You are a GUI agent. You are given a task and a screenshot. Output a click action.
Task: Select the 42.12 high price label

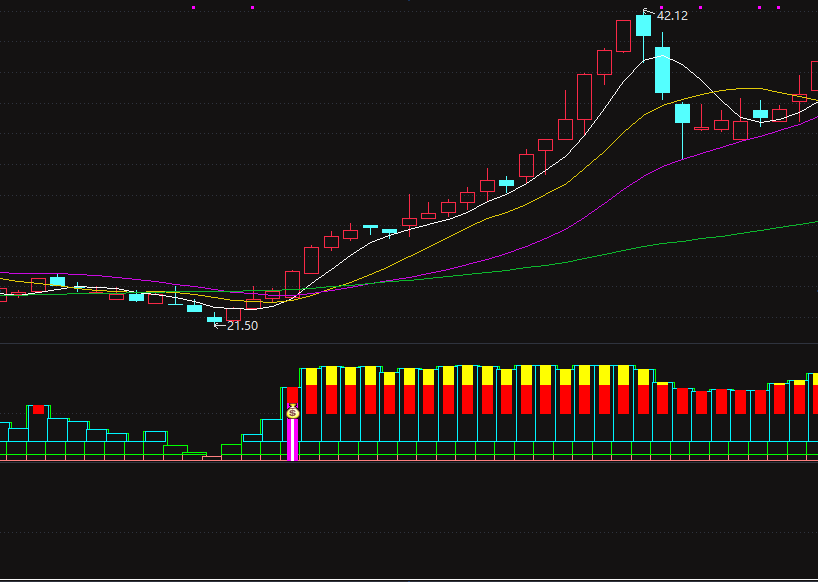coord(672,16)
